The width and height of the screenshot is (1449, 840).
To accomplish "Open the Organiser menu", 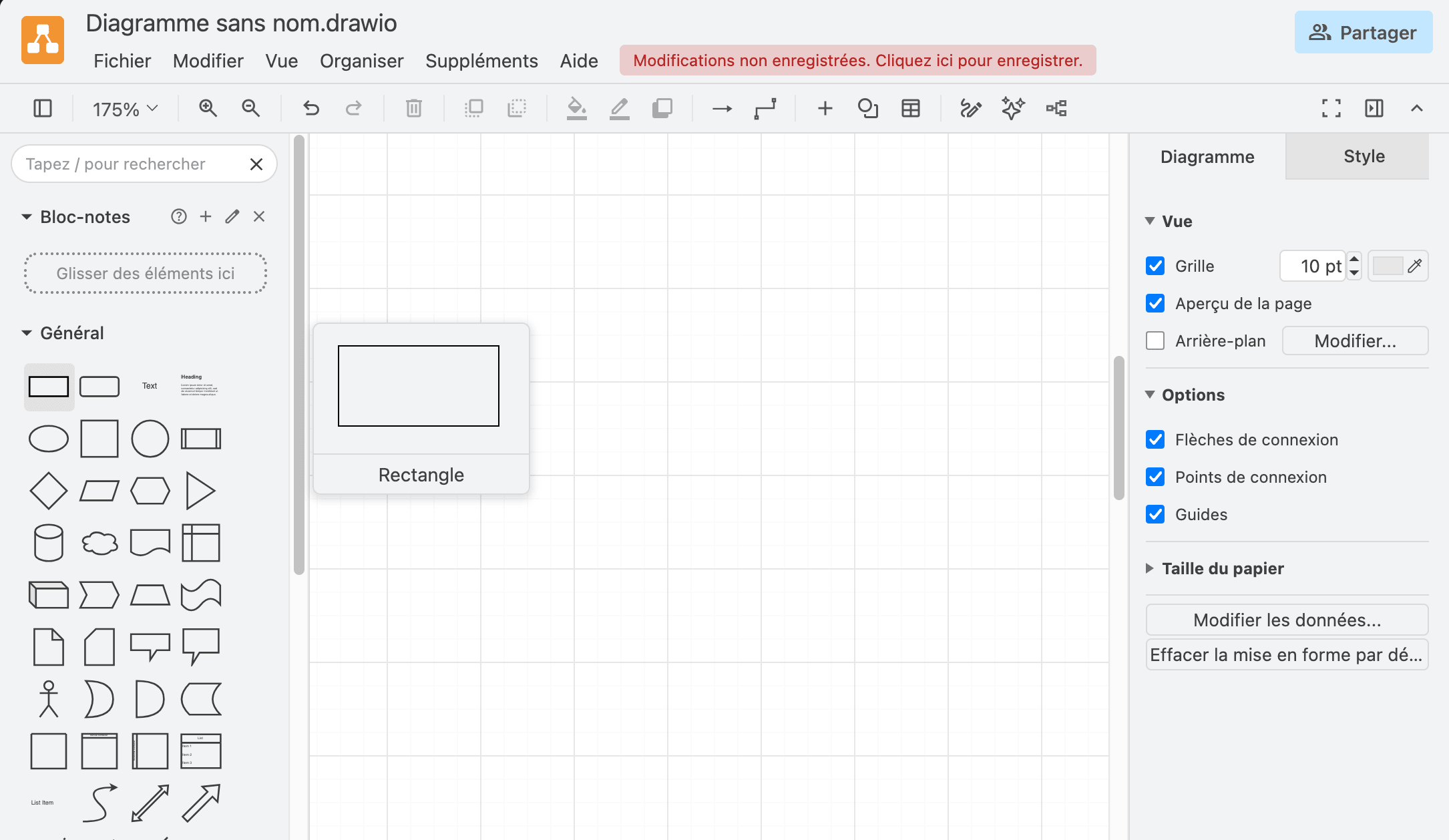I will pyautogui.click(x=362, y=61).
